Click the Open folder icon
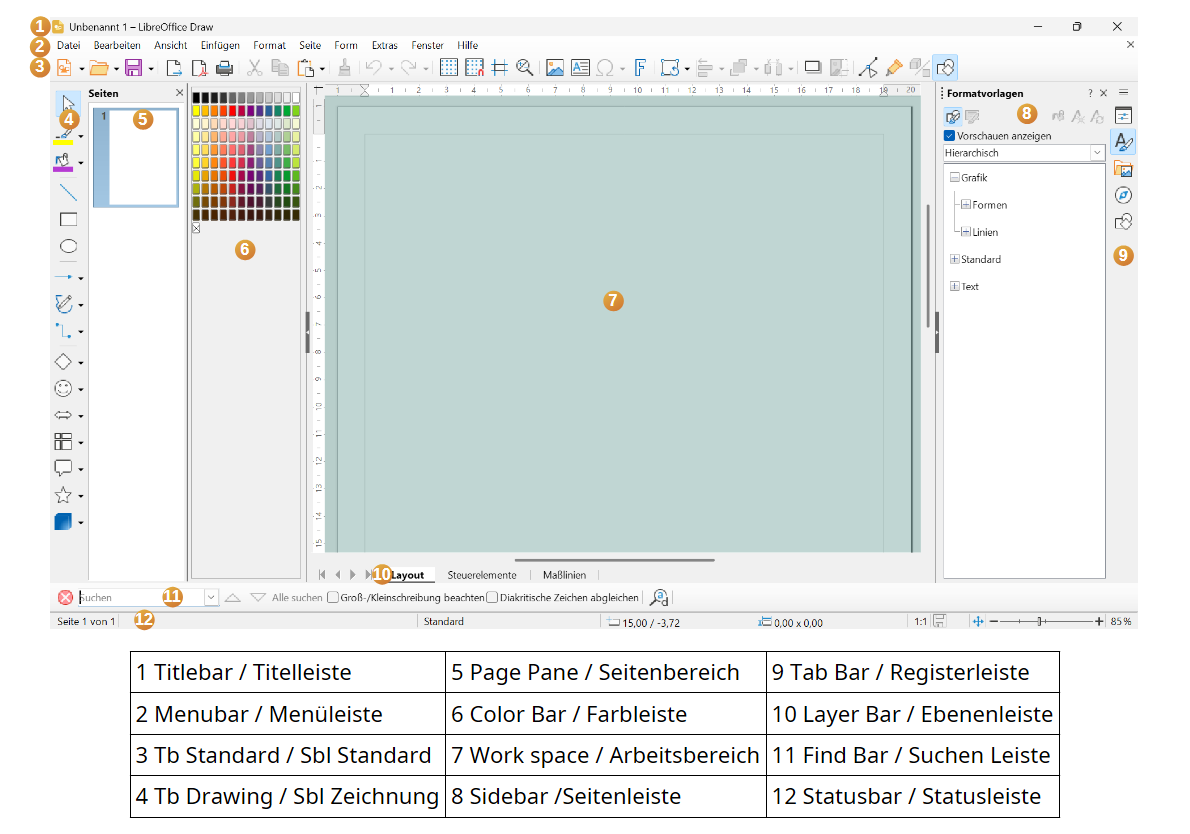Image resolution: width=1190 pixels, height=834 pixels. 99,68
